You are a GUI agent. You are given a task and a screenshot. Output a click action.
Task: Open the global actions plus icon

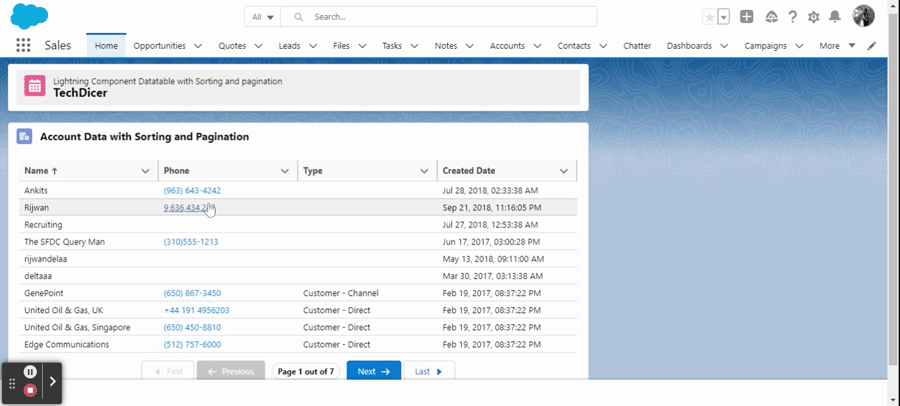746,17
